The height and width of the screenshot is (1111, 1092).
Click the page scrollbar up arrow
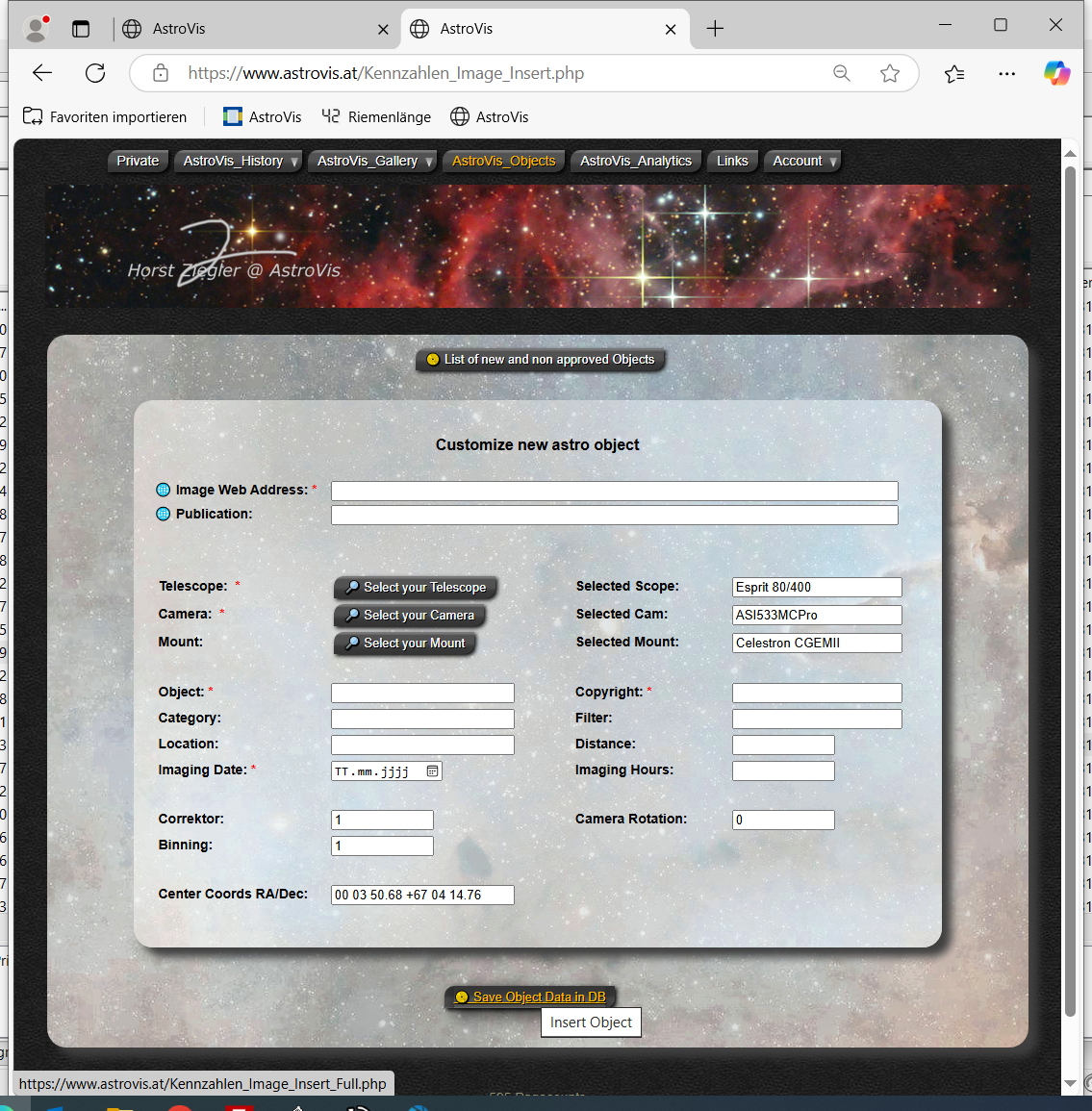(1070, 153)
